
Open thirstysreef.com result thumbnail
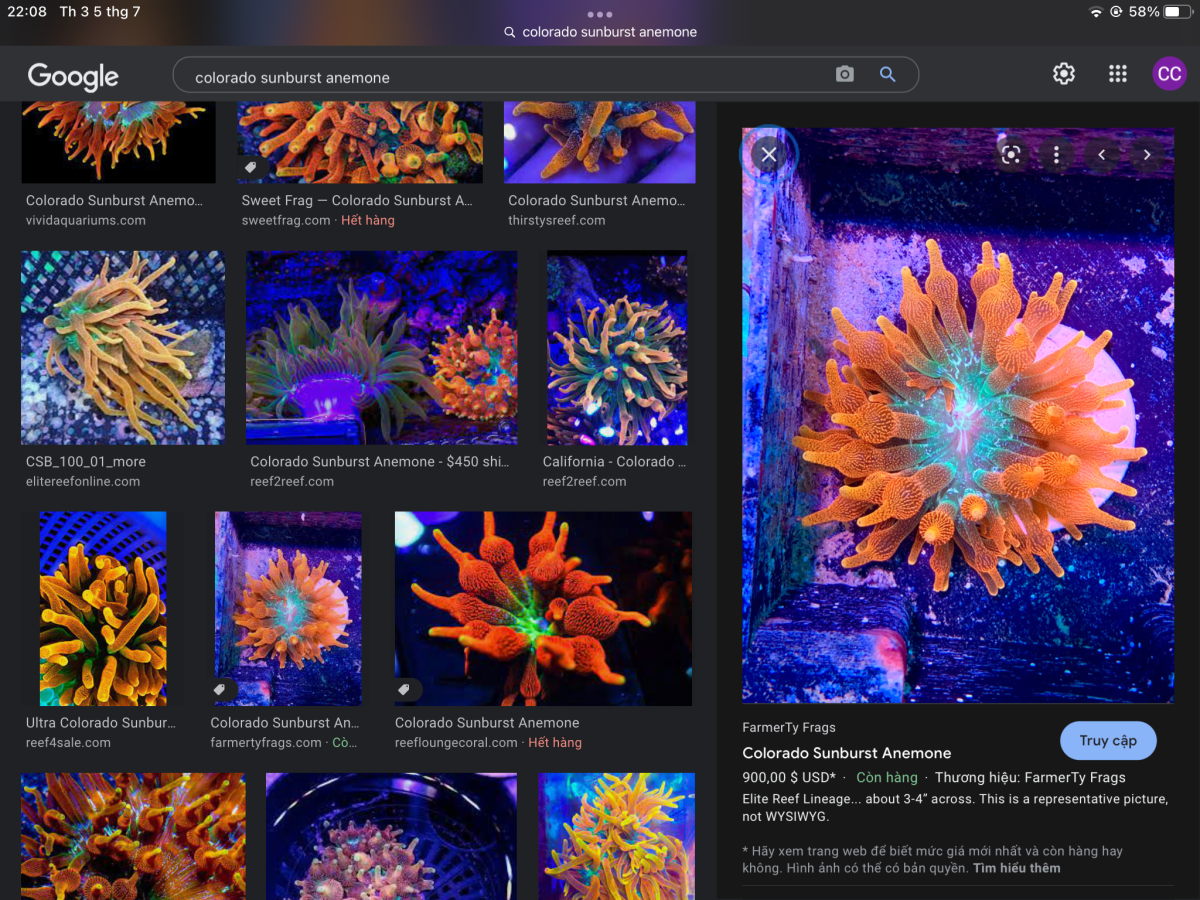tap(600, 142)
